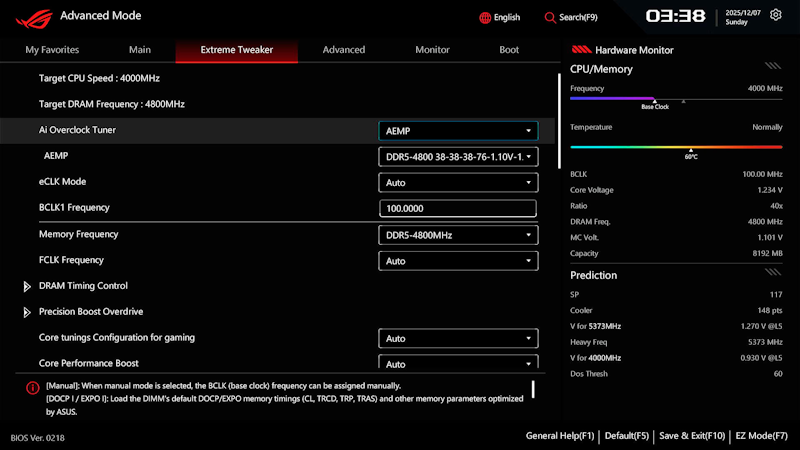Click the Search magnifier icon
This screenshot has width=800, height=450.
tap(549, 18)
